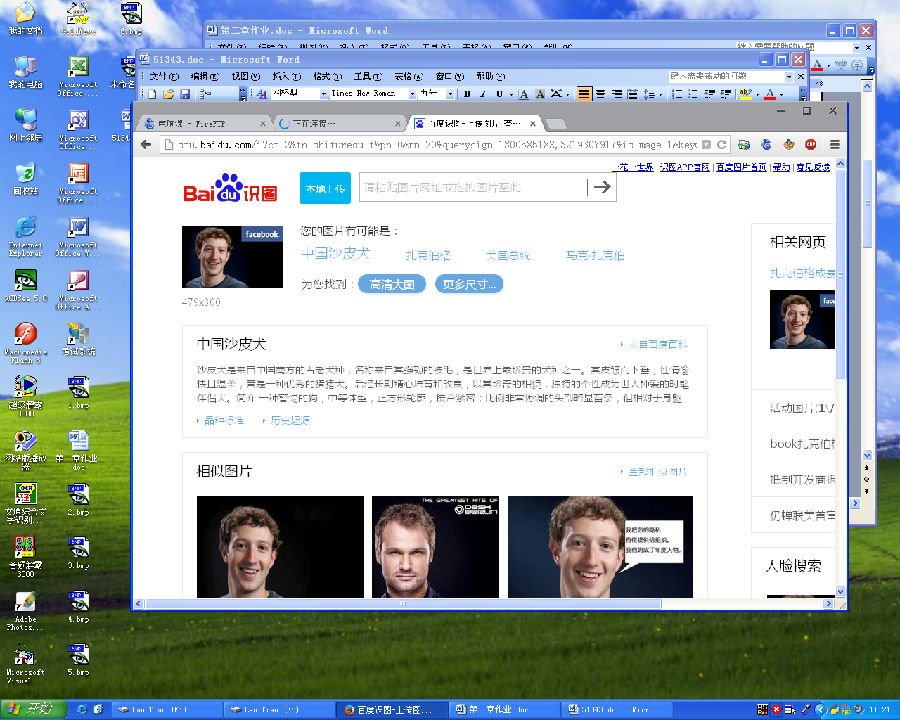This screenshot has width=900, height=720.
Task: Toggle justified alignment button in Word
Action: point(584,94)
